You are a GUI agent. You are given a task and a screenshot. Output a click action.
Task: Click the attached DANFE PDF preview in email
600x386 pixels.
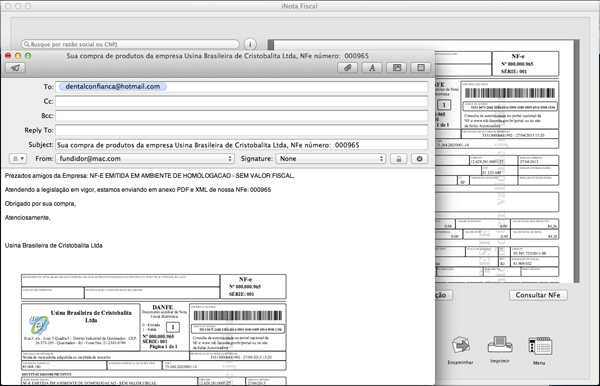(153, 329)
